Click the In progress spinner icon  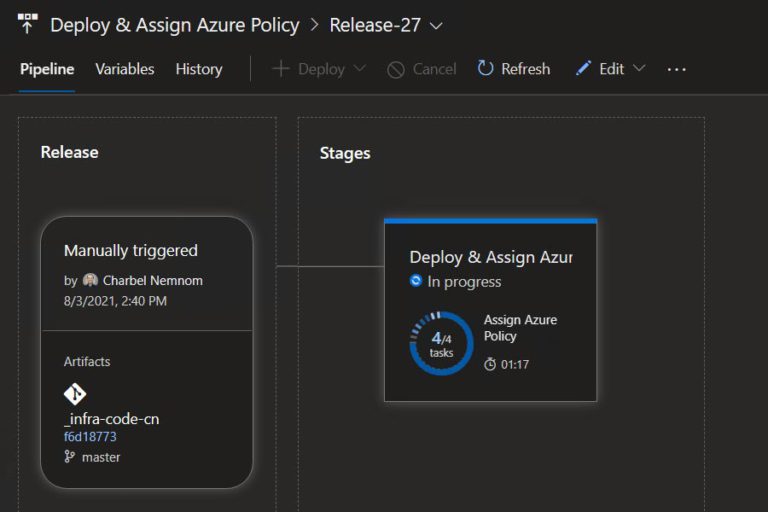[415, 281]
